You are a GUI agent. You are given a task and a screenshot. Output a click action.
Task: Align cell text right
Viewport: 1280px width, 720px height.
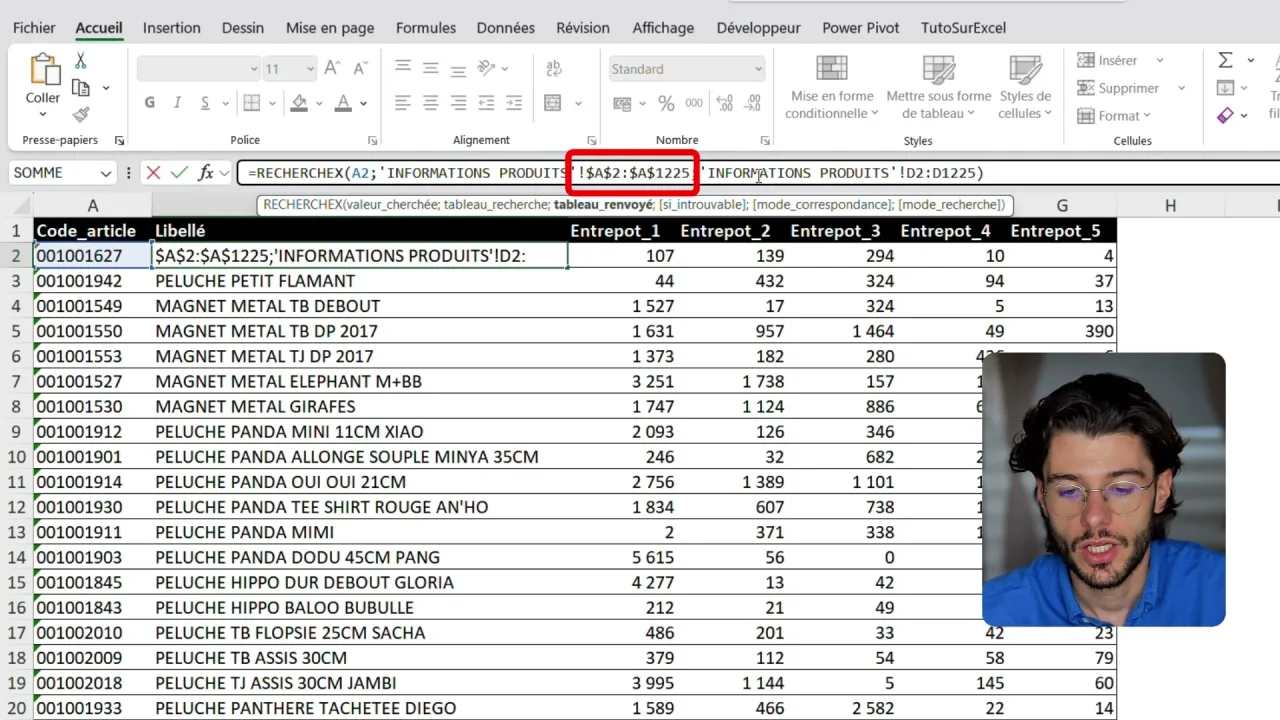(458, 102)
